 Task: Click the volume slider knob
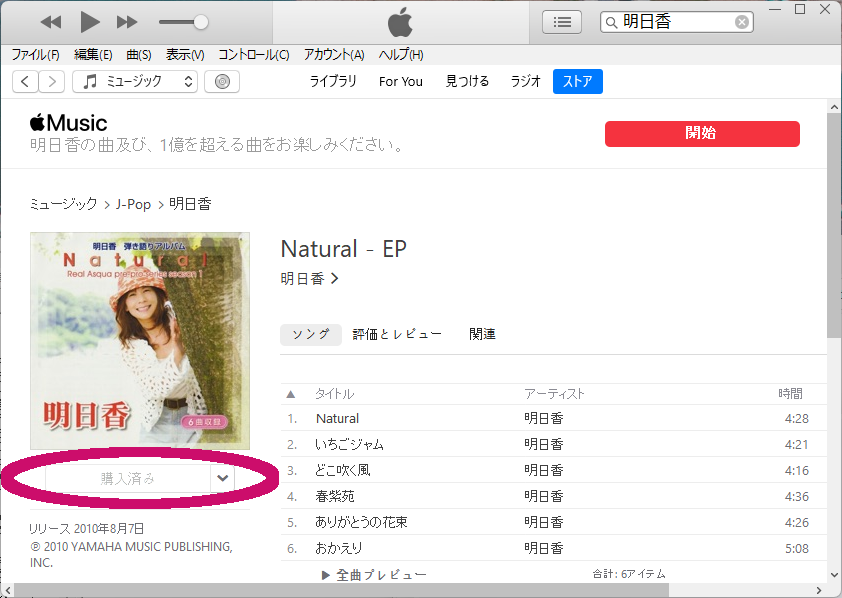click(201, 22)
